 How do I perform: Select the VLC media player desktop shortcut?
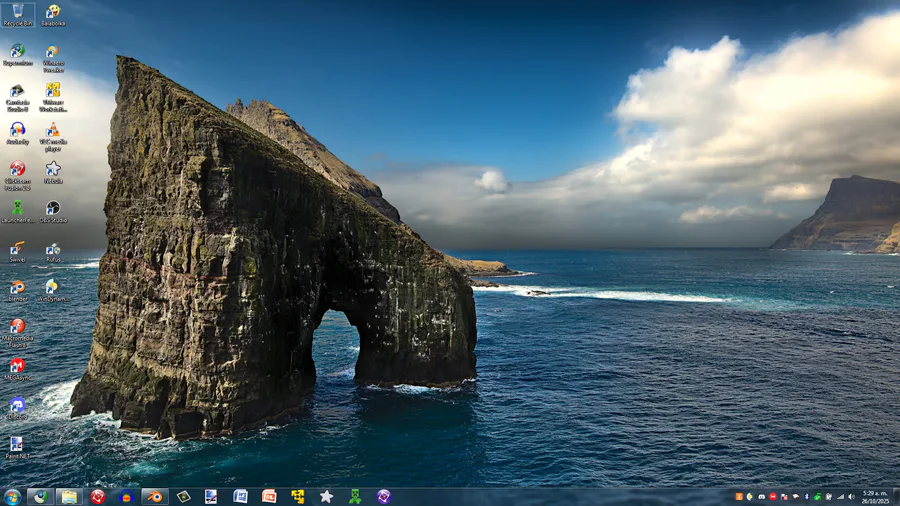(53, 137)
